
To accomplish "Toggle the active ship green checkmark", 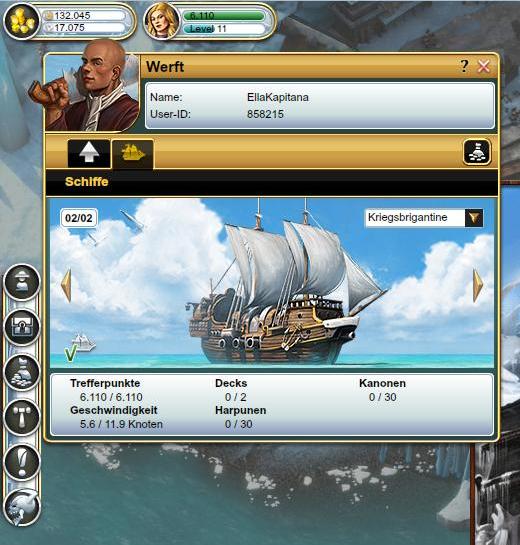I will pyautogui.click(x=71, y=354).
